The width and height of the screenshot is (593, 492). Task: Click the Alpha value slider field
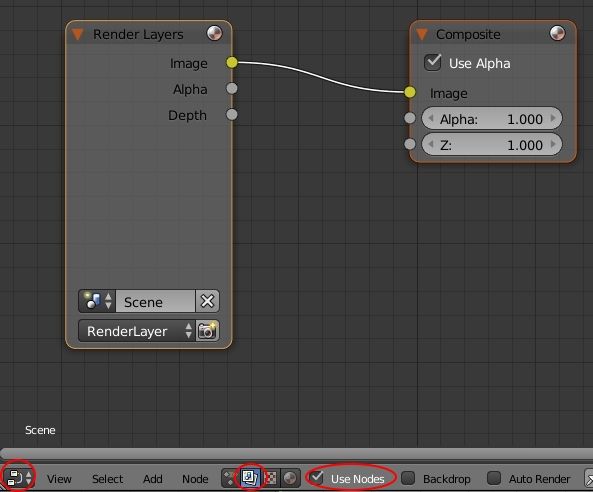click(x=492, y=119)
